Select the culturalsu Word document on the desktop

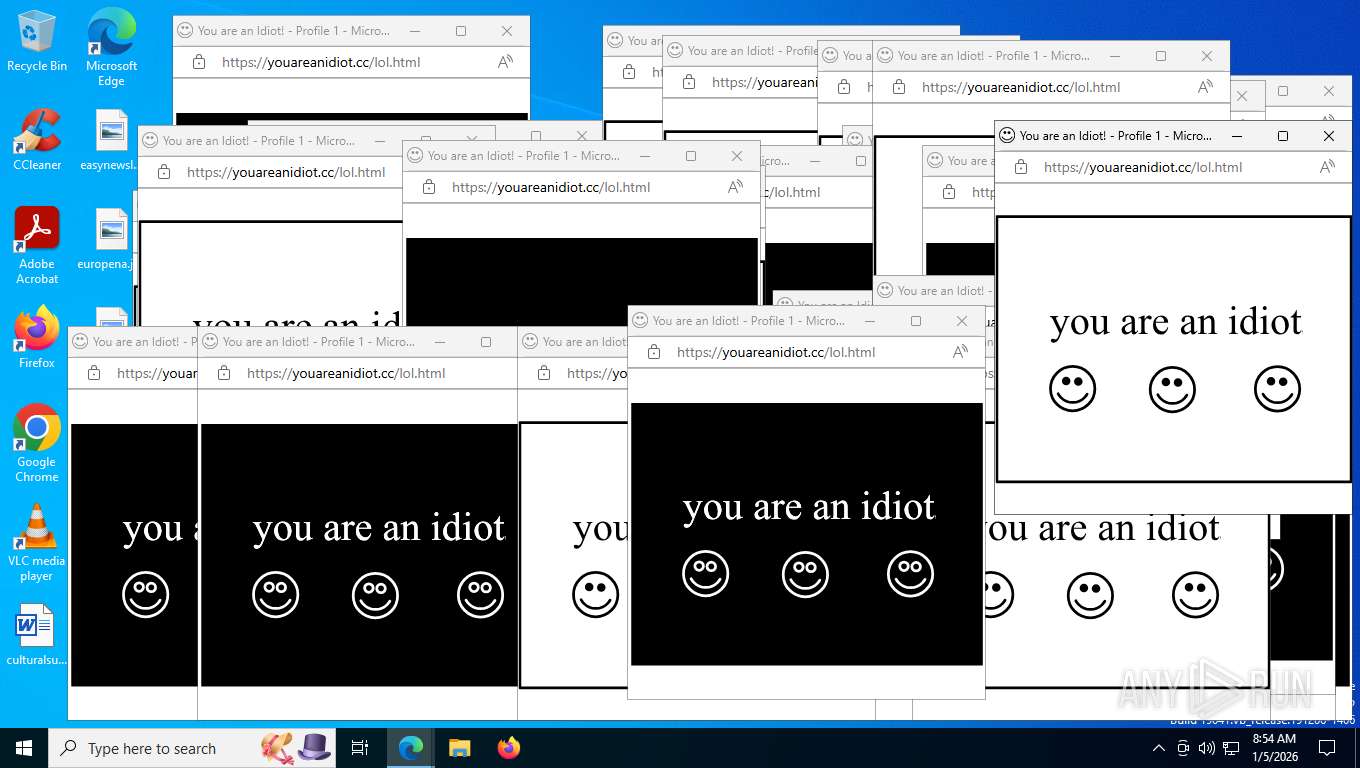point(37,635)
